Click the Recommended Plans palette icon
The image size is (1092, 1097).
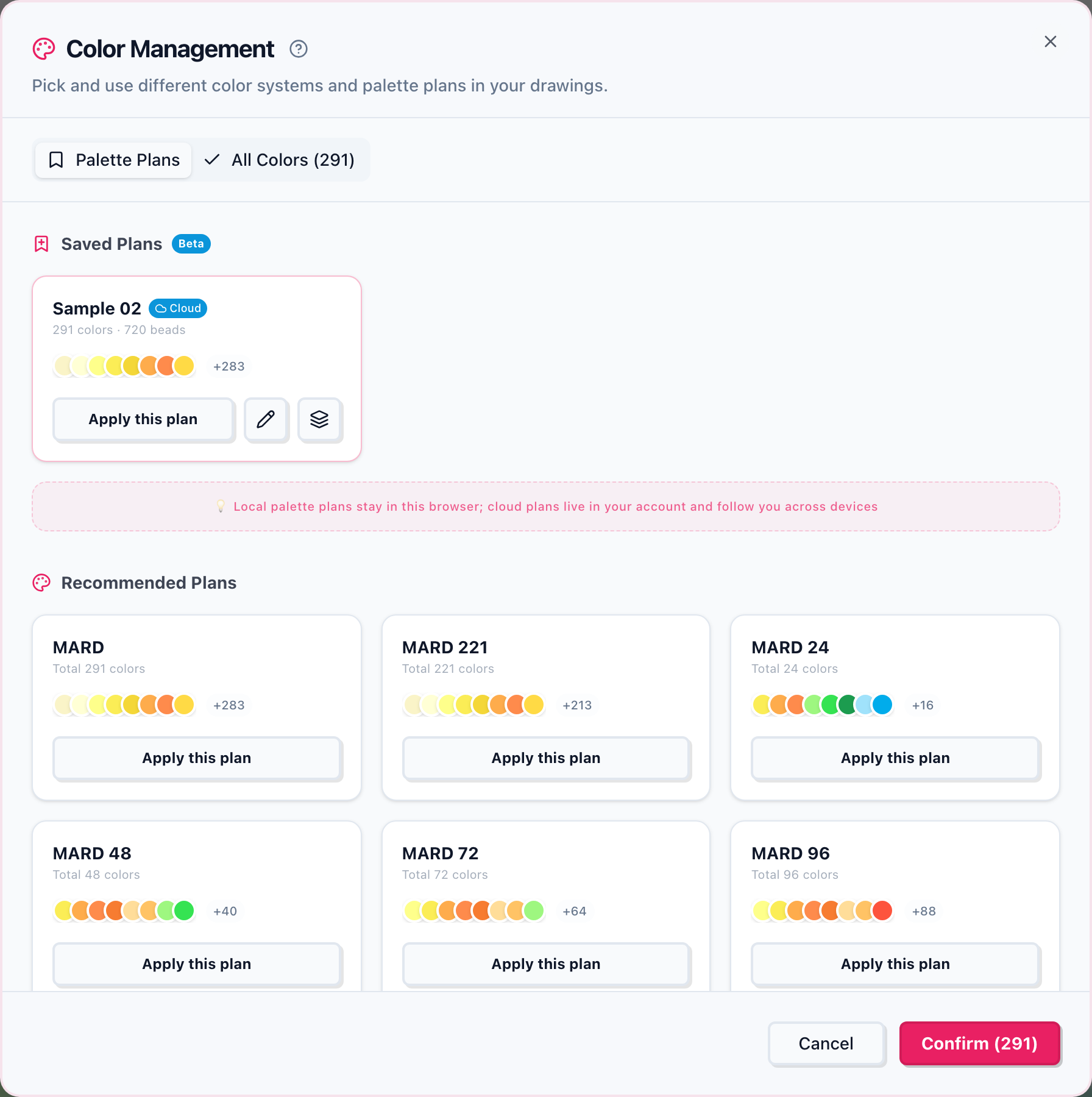click(x=41, y=583)
